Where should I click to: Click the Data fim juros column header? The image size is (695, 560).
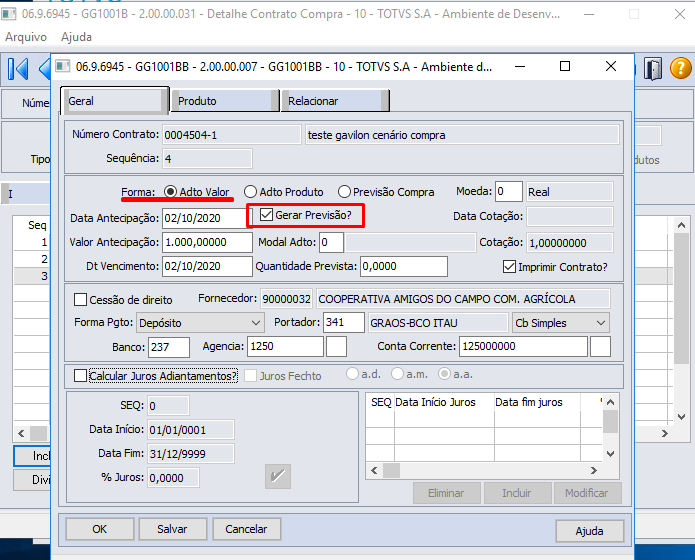[x=537, y=402]
